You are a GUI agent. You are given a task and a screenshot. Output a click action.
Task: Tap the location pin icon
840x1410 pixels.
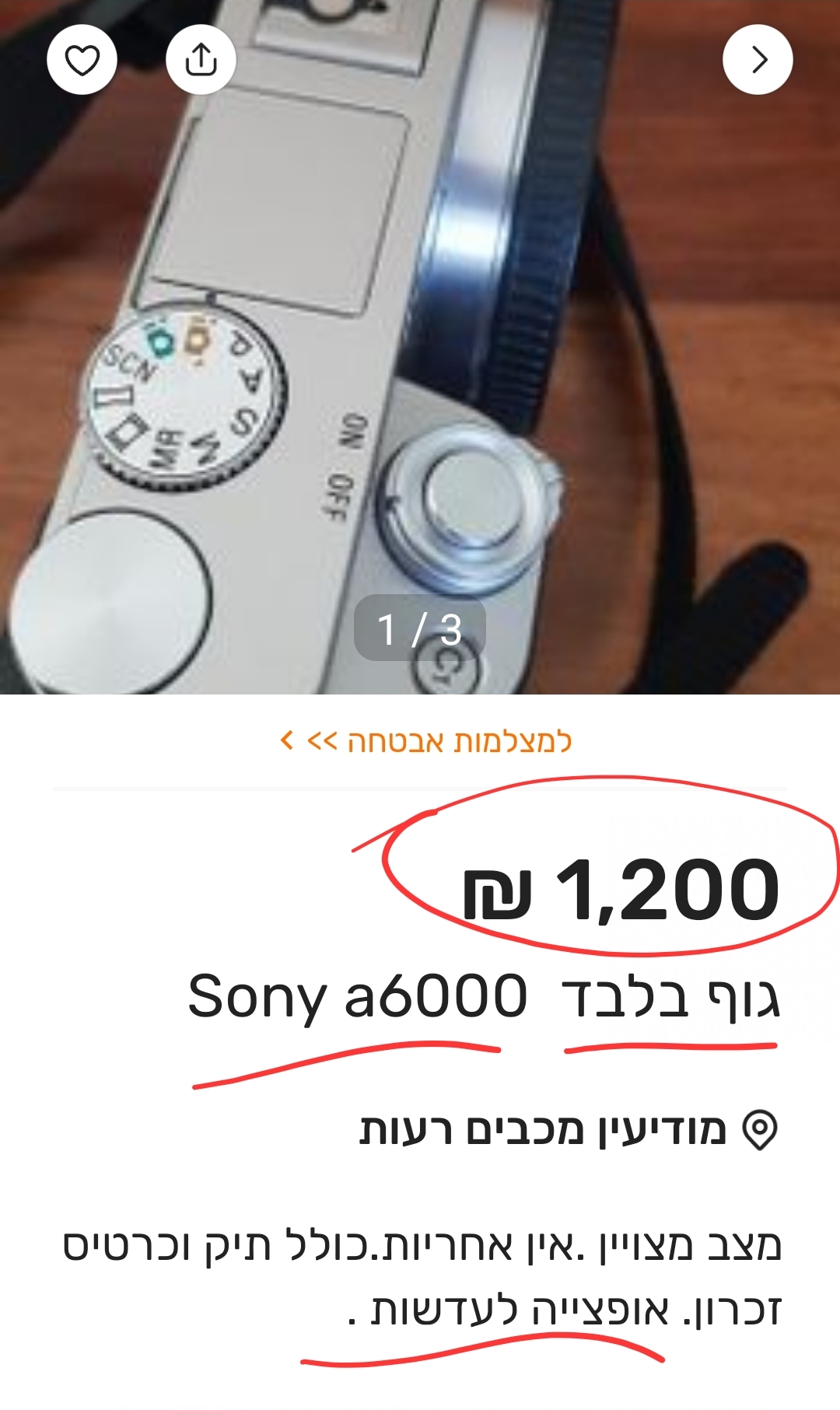coord(760,1130)
